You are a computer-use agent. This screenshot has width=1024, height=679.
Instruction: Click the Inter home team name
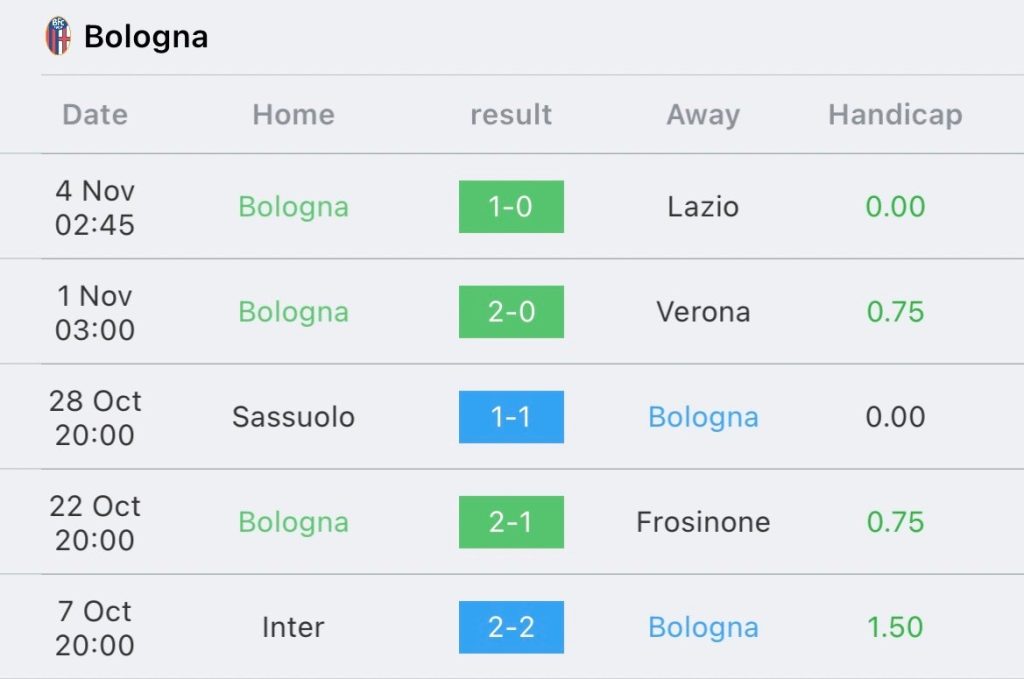click(293, 627)
